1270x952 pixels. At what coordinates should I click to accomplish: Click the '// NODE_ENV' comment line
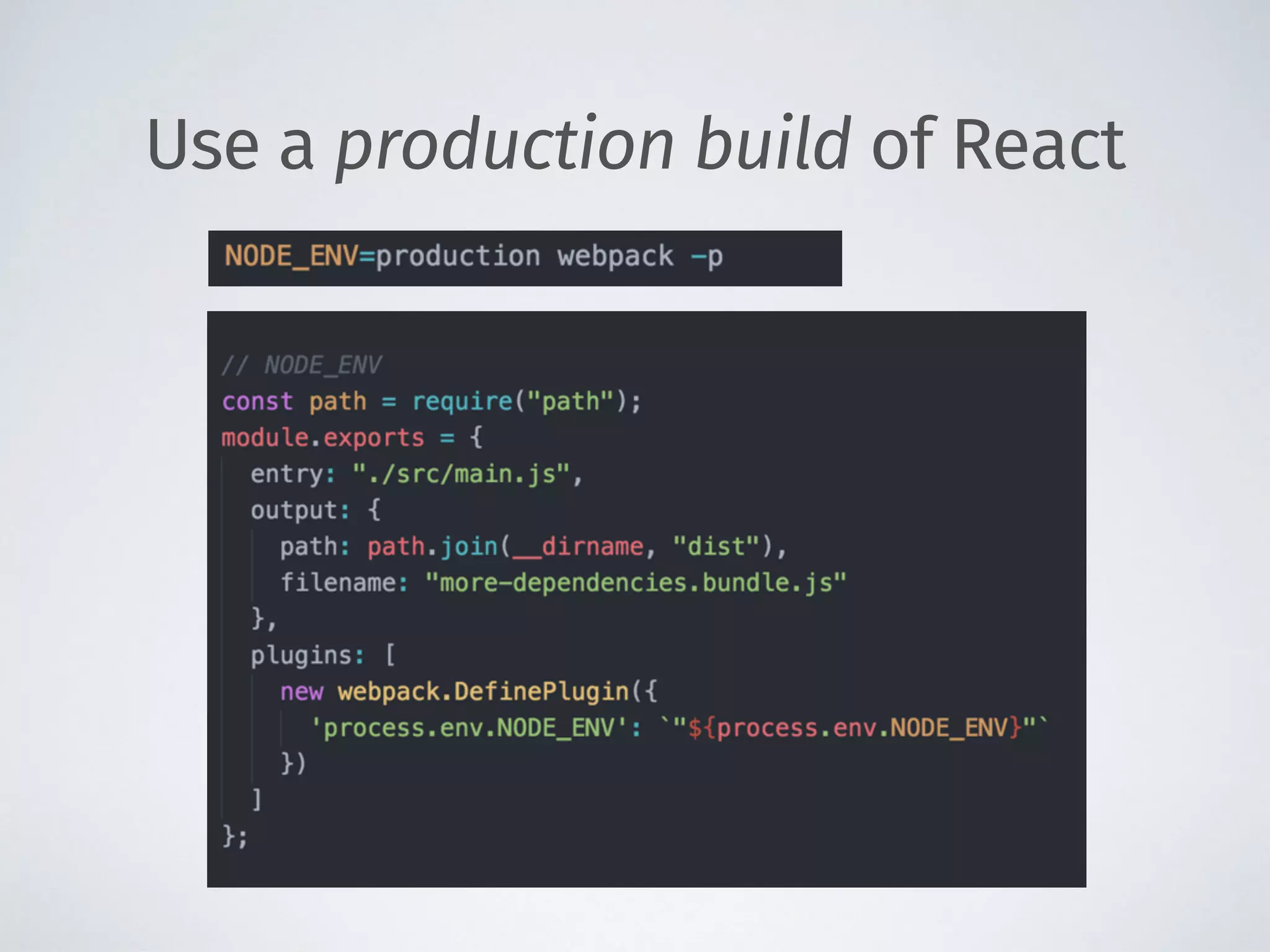tap(302, 365)
